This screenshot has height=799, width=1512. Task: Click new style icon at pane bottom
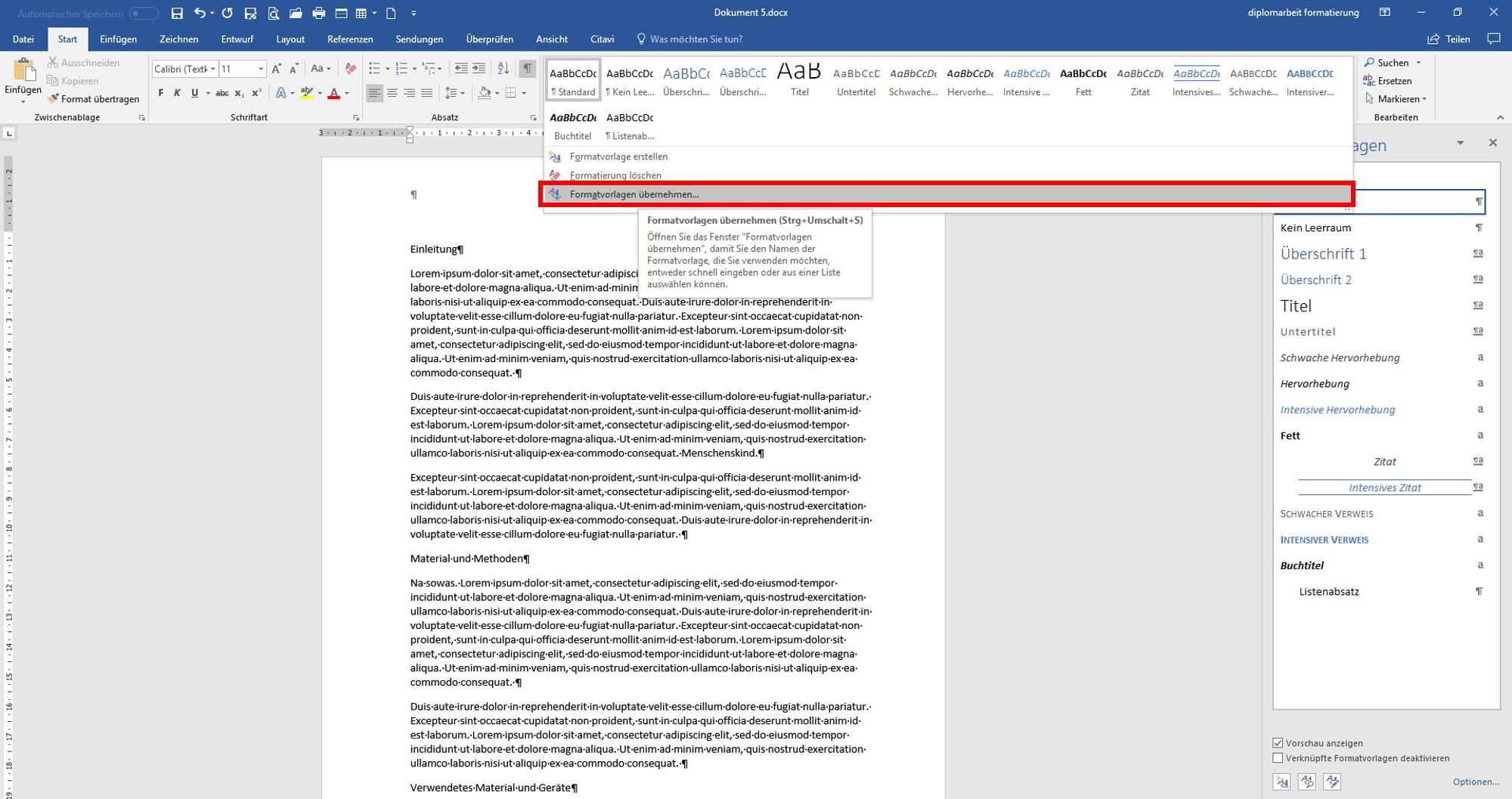pyautogui.click(x=1282, y=782)
